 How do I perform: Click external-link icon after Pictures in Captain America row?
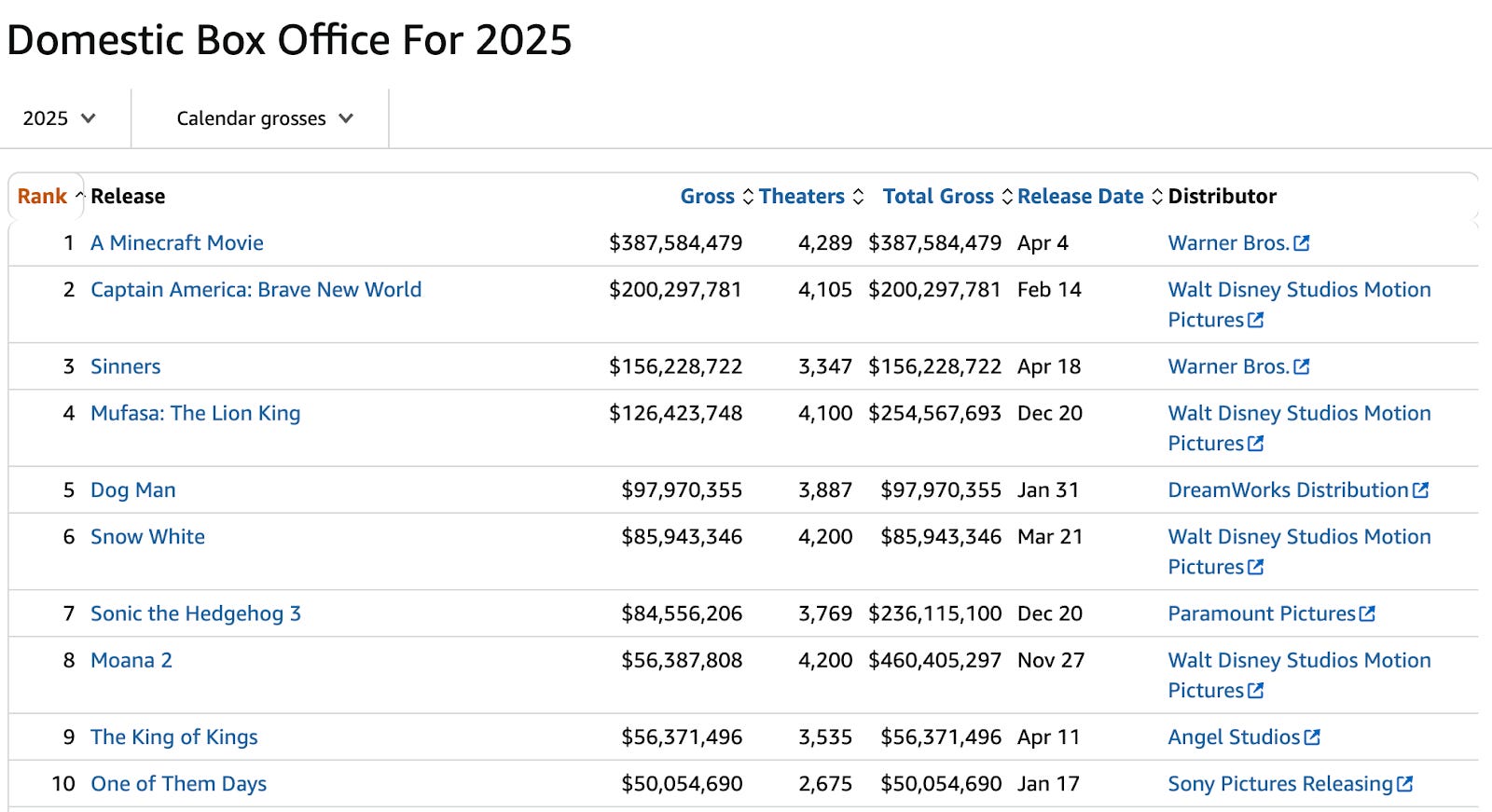(1256, 320)
